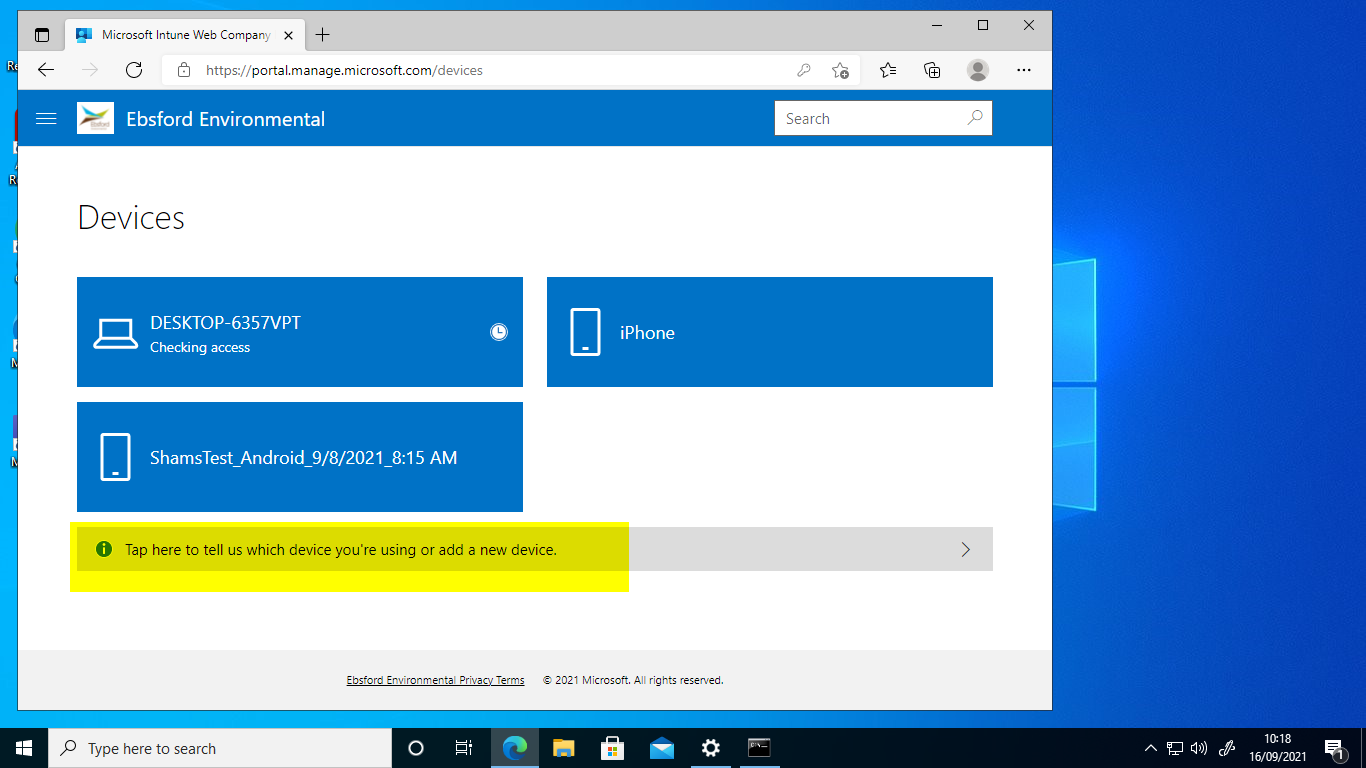Click the phone icon on iPhone tile

pos(586,332)
